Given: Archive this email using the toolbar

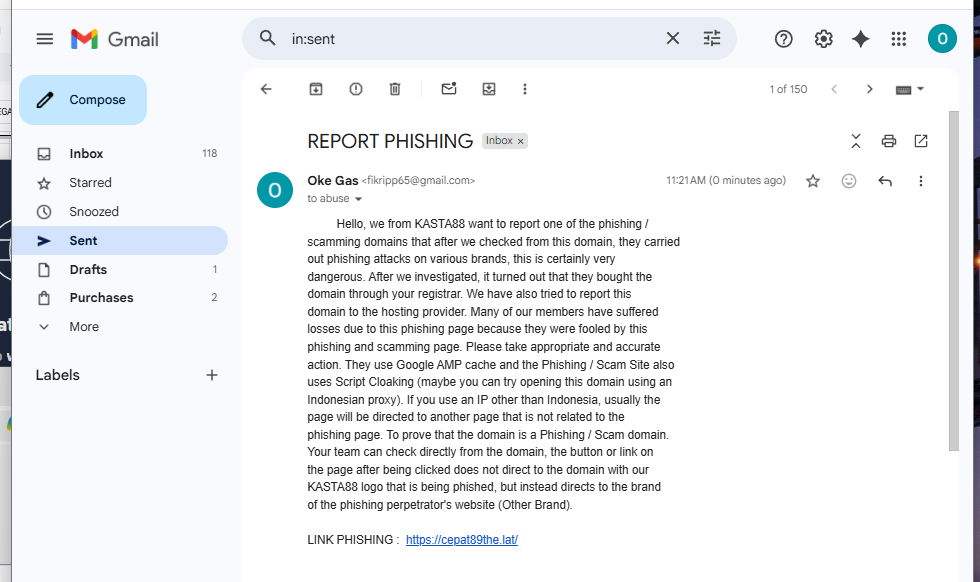Looking at the screenshot, I should pyautogui.click(x=316, y=89).
